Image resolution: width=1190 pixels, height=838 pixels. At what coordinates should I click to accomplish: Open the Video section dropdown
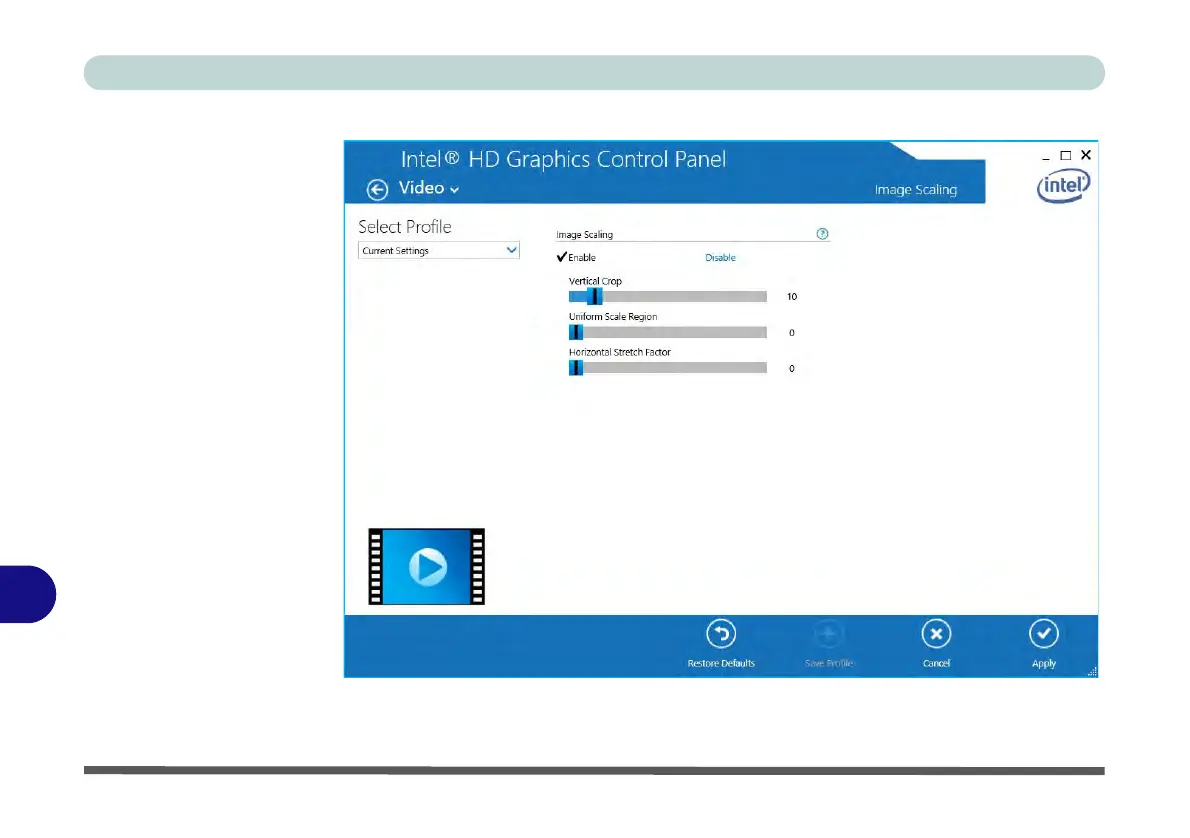429,188
